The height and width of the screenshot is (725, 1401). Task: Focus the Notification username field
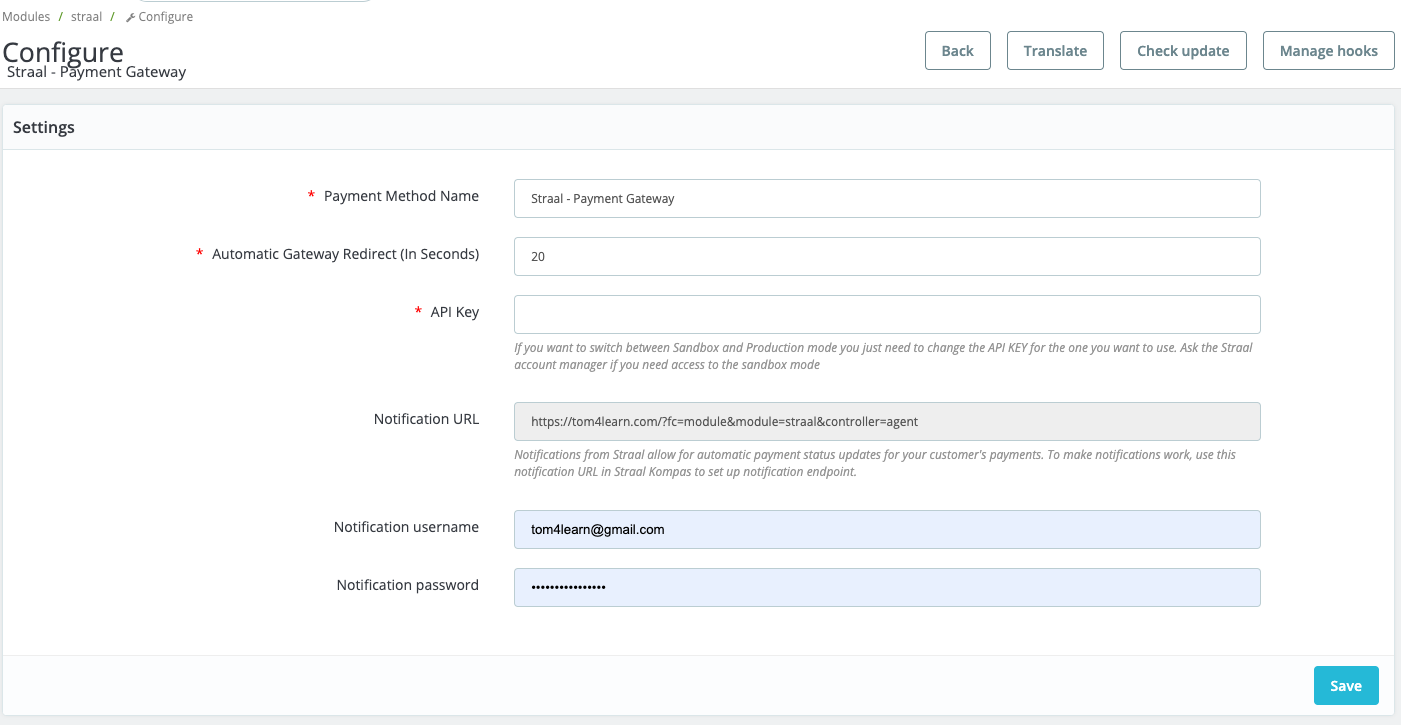click(x=887, y=529)
